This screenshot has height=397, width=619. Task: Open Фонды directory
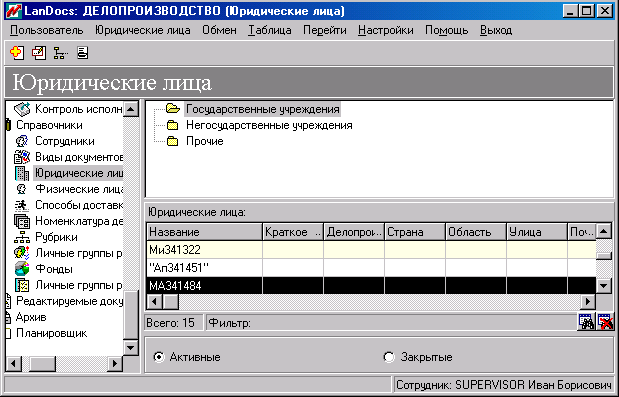[x=54, y=269]
